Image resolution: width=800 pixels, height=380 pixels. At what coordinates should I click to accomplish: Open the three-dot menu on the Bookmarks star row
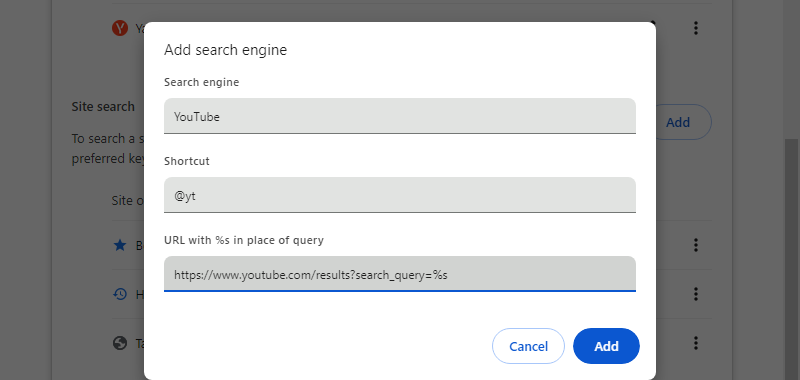pyautogui.click(x=695, y=245)
